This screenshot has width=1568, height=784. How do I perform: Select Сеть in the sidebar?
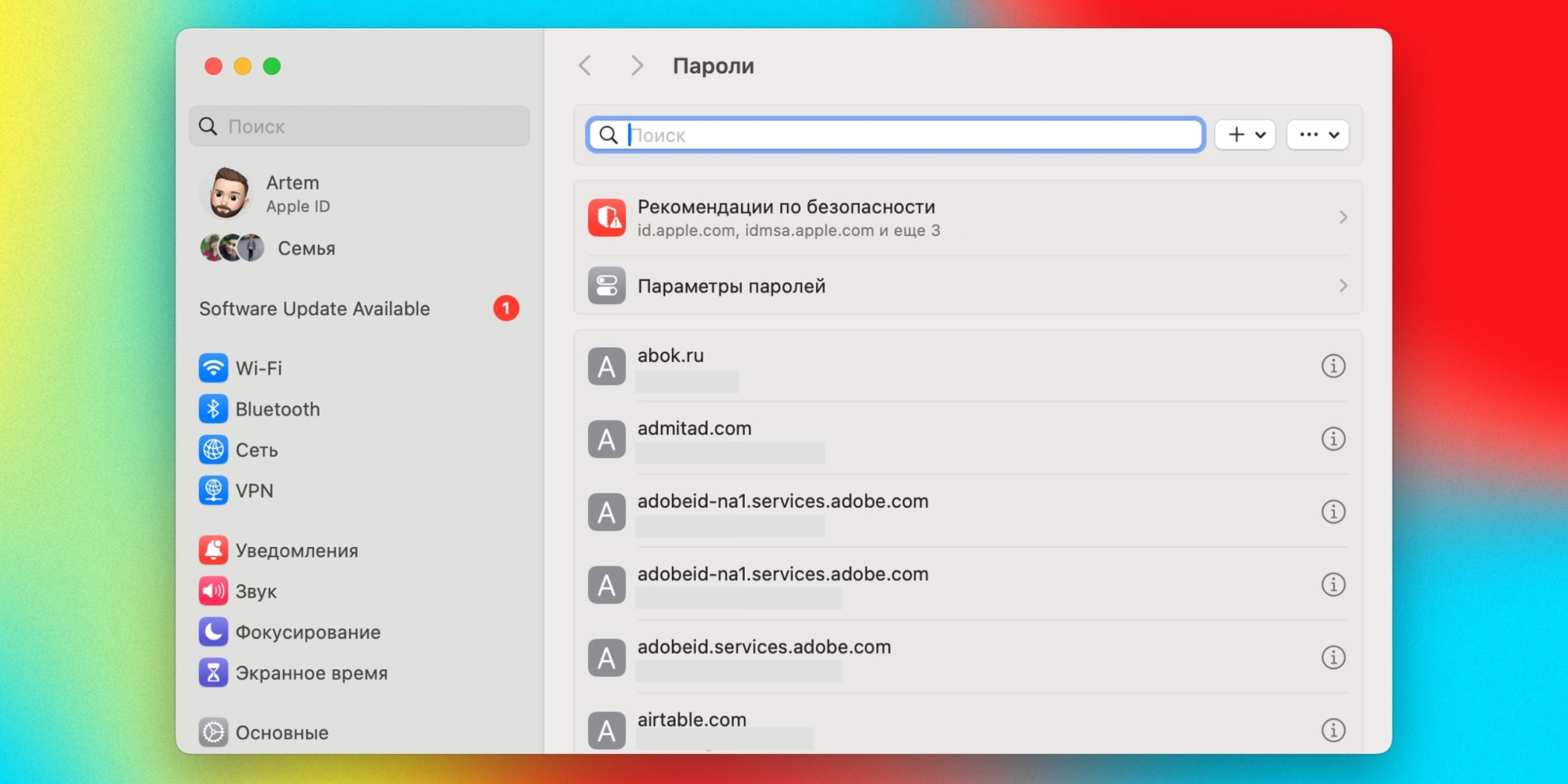coord(359,450)
